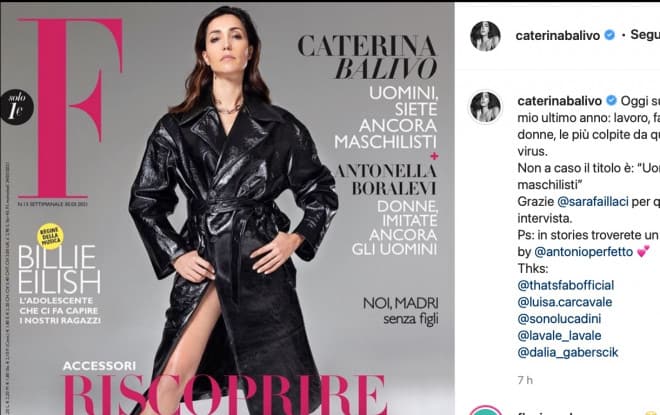Image resolution: width=660 pixels, height=415 pixels.
Task: Open the @sonolucadini tag
Action: (x=559, y=319)
